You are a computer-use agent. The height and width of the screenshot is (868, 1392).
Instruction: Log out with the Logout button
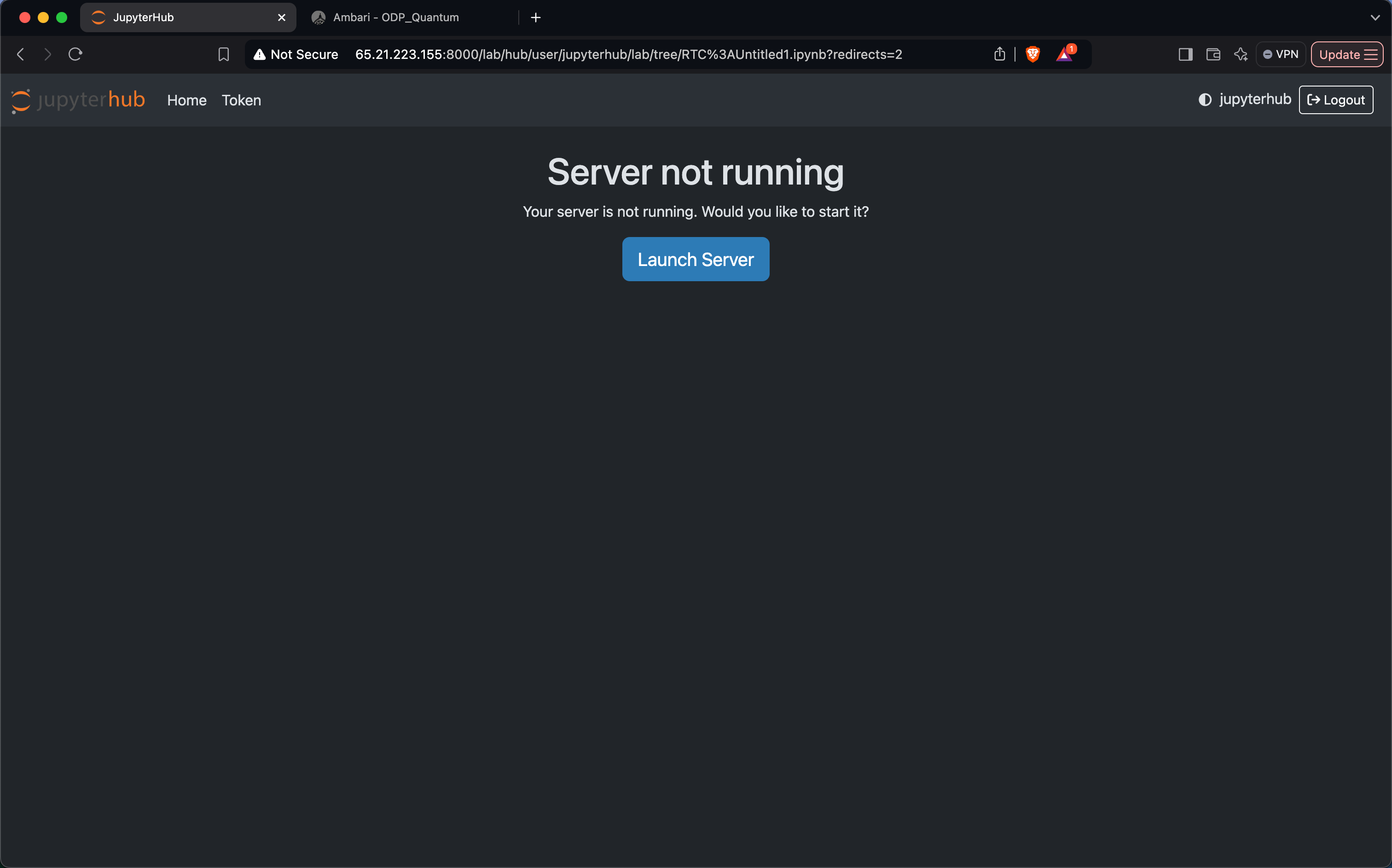(x=1336, y=100)
